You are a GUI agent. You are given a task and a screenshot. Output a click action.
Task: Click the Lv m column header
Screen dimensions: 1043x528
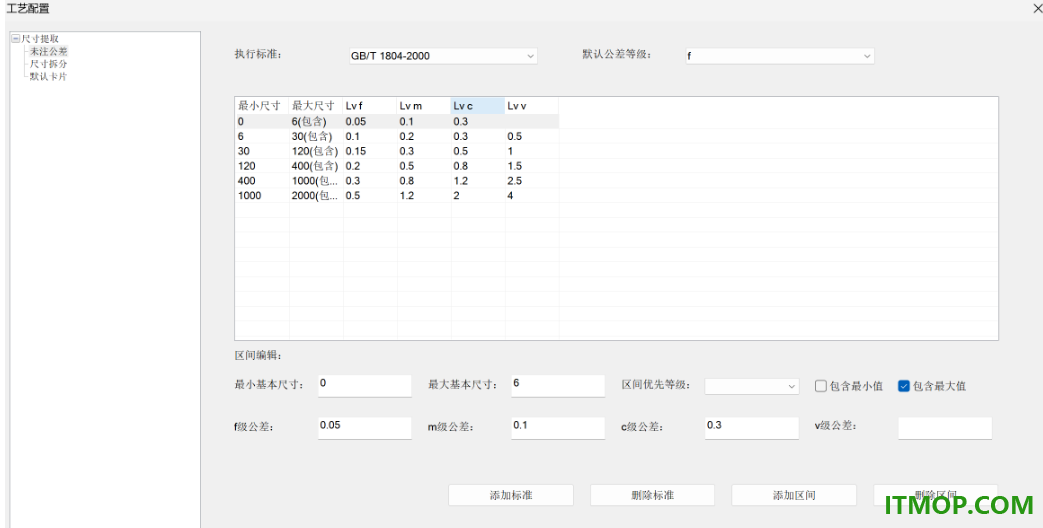[x=424, y=106]
